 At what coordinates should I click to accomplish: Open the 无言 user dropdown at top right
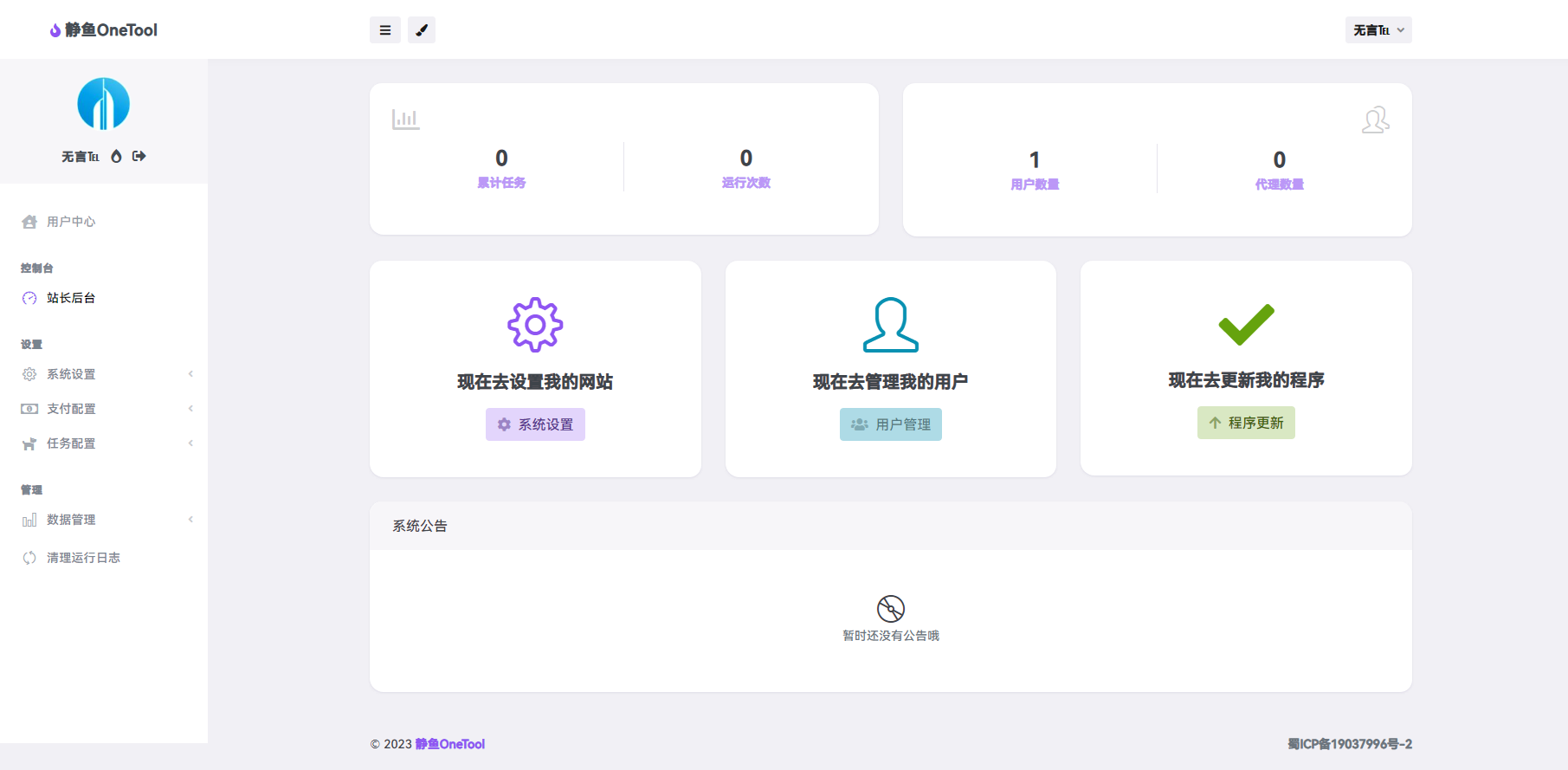click(1378, 30)
